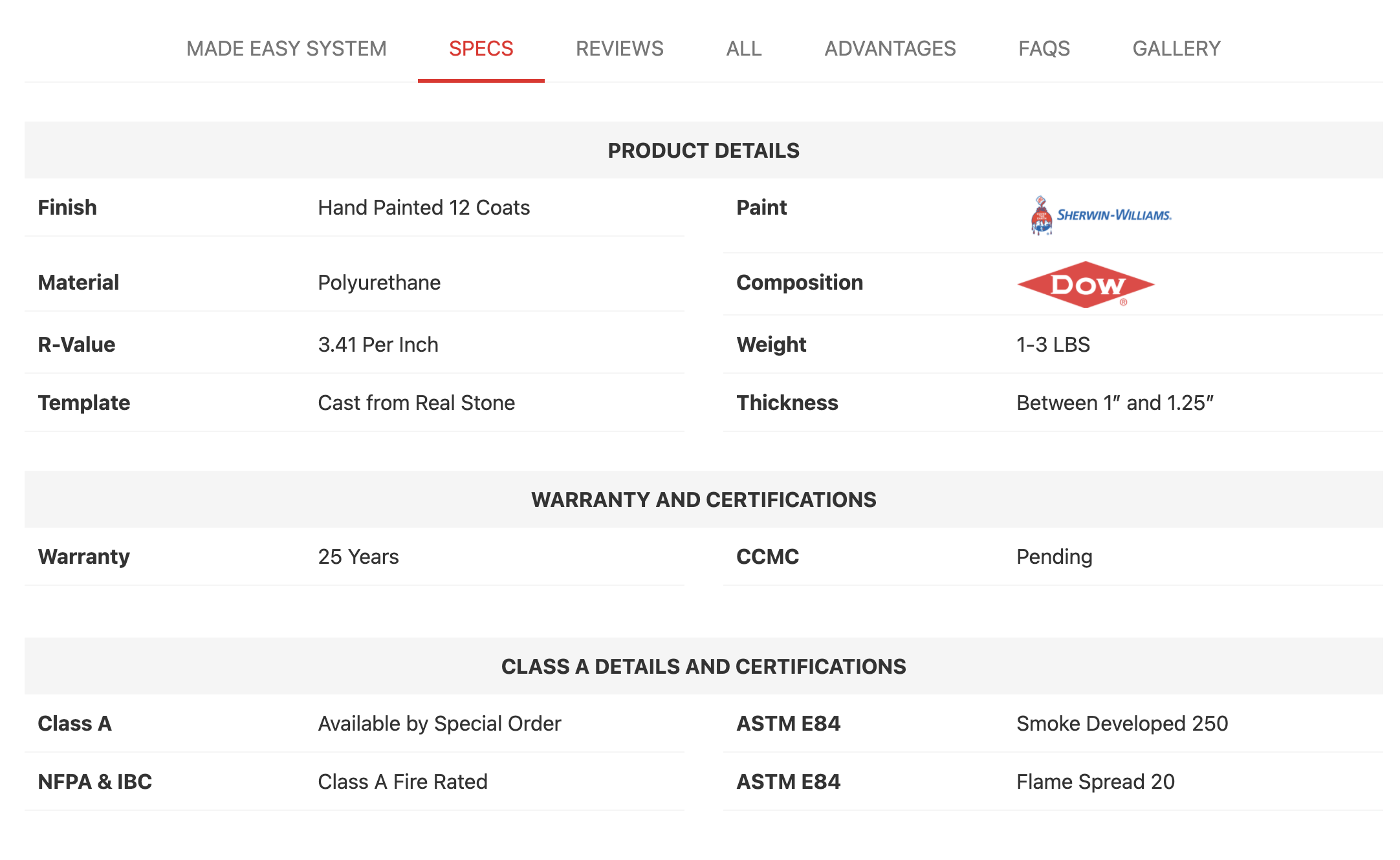This screenshot has width=1400, height=860.
Task: Click the Sherwin-Williams paint logo
Action: (1100, 215)
